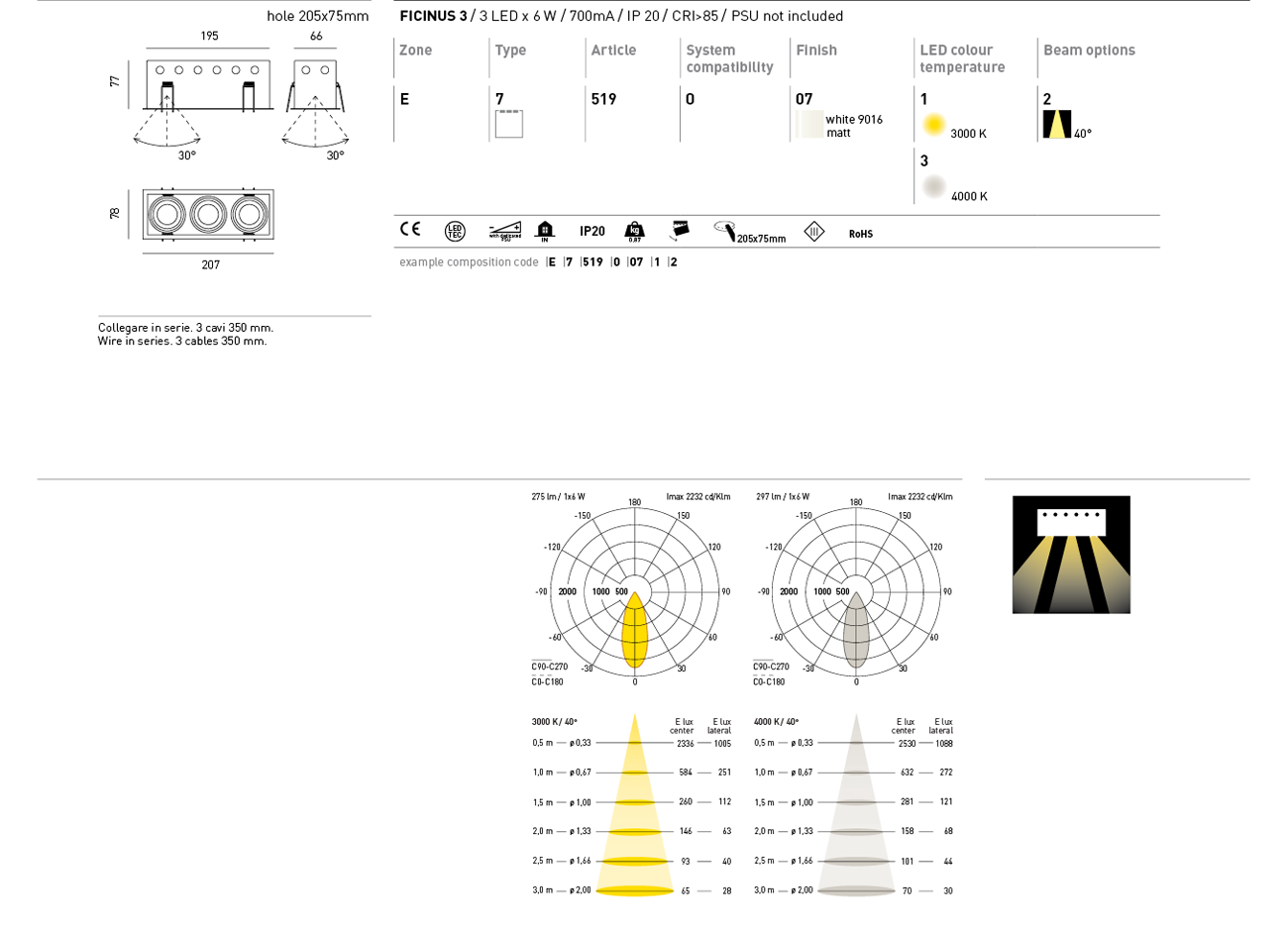Click the example composition code label

(x=469, y=262)
